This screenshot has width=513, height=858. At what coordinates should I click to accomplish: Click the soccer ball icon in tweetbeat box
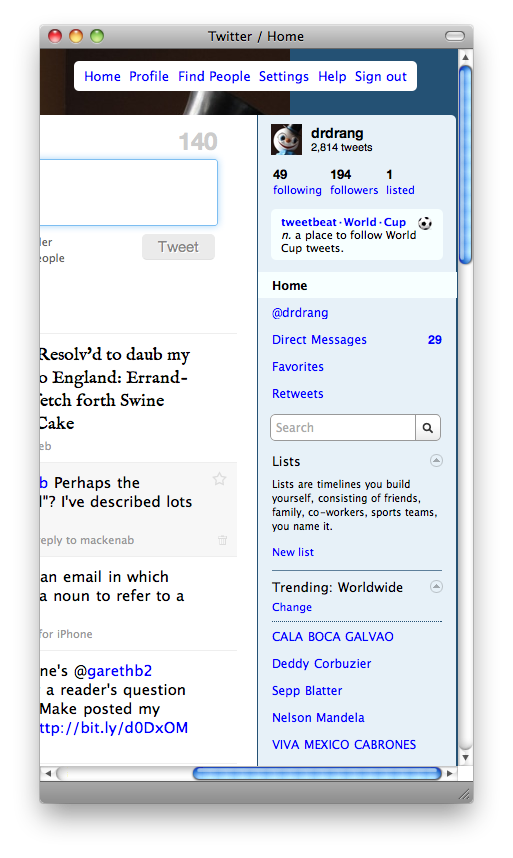[425, 223]
